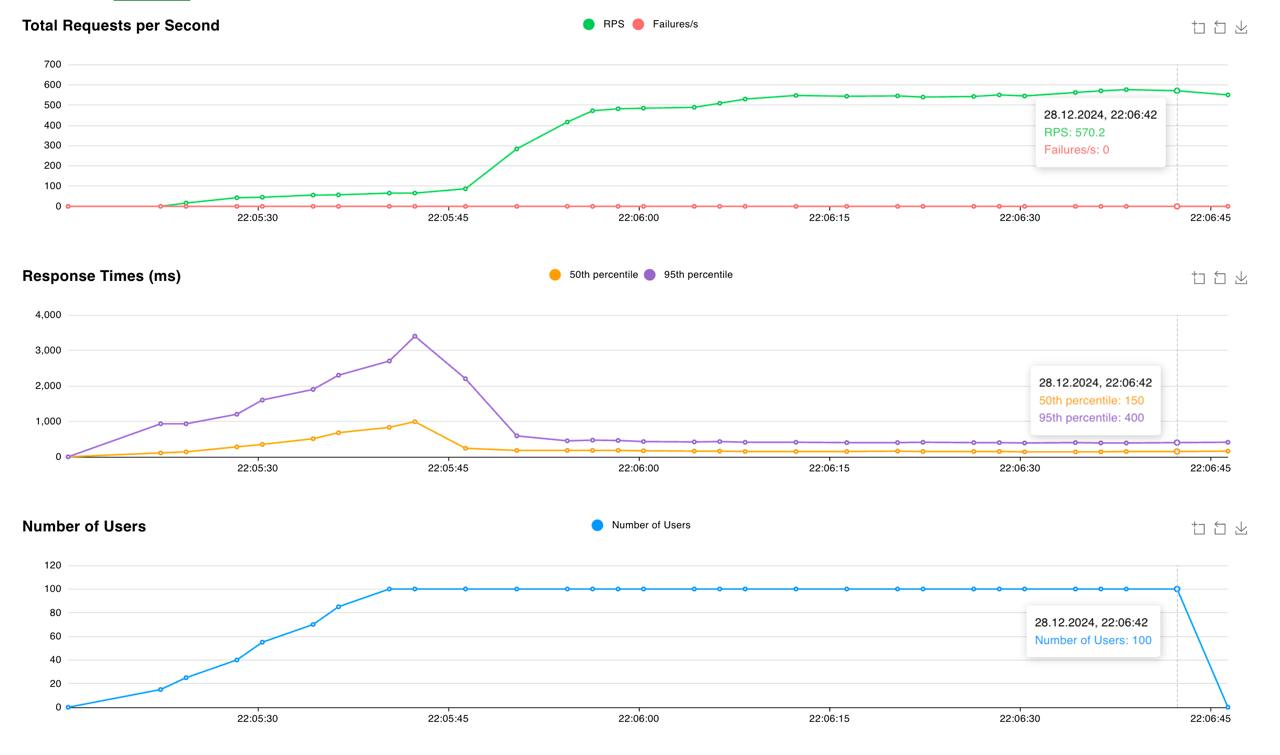Click the 50th percentile: 150 tooltip value

[1091, 400]
